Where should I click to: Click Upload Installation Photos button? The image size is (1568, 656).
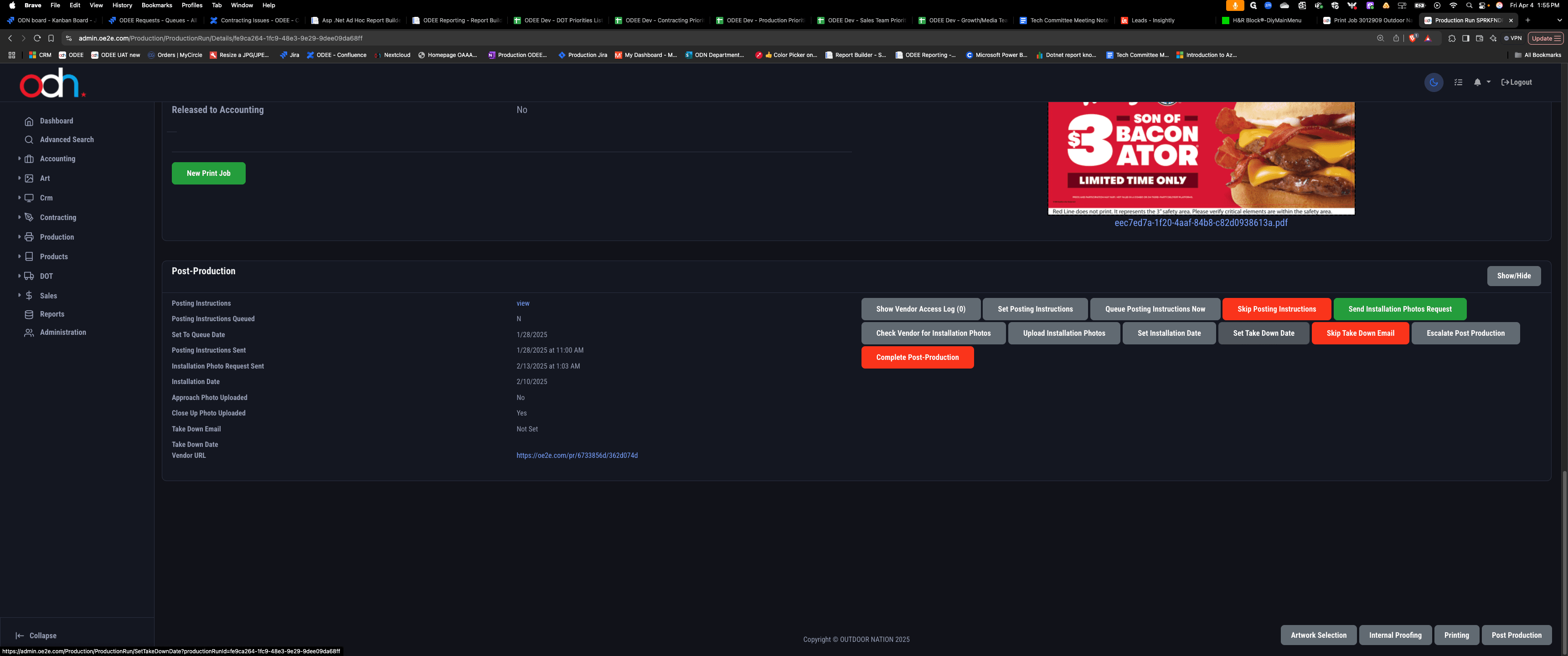1063,333
